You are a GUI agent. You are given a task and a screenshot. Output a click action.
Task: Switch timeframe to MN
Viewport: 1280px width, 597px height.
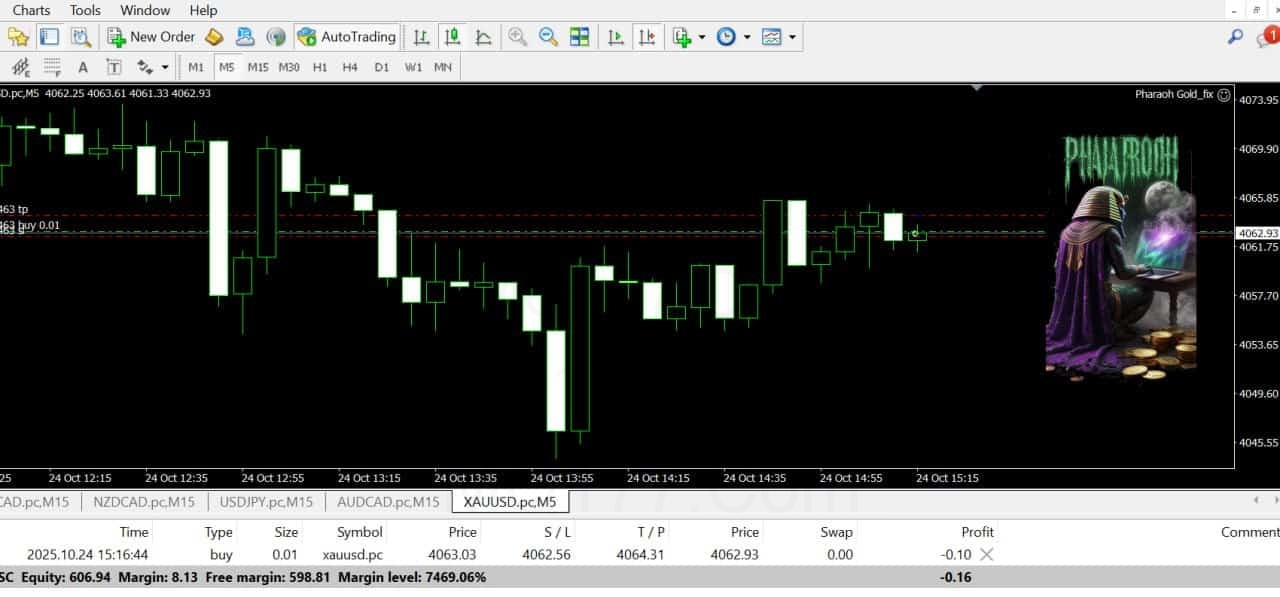point(443,67)
